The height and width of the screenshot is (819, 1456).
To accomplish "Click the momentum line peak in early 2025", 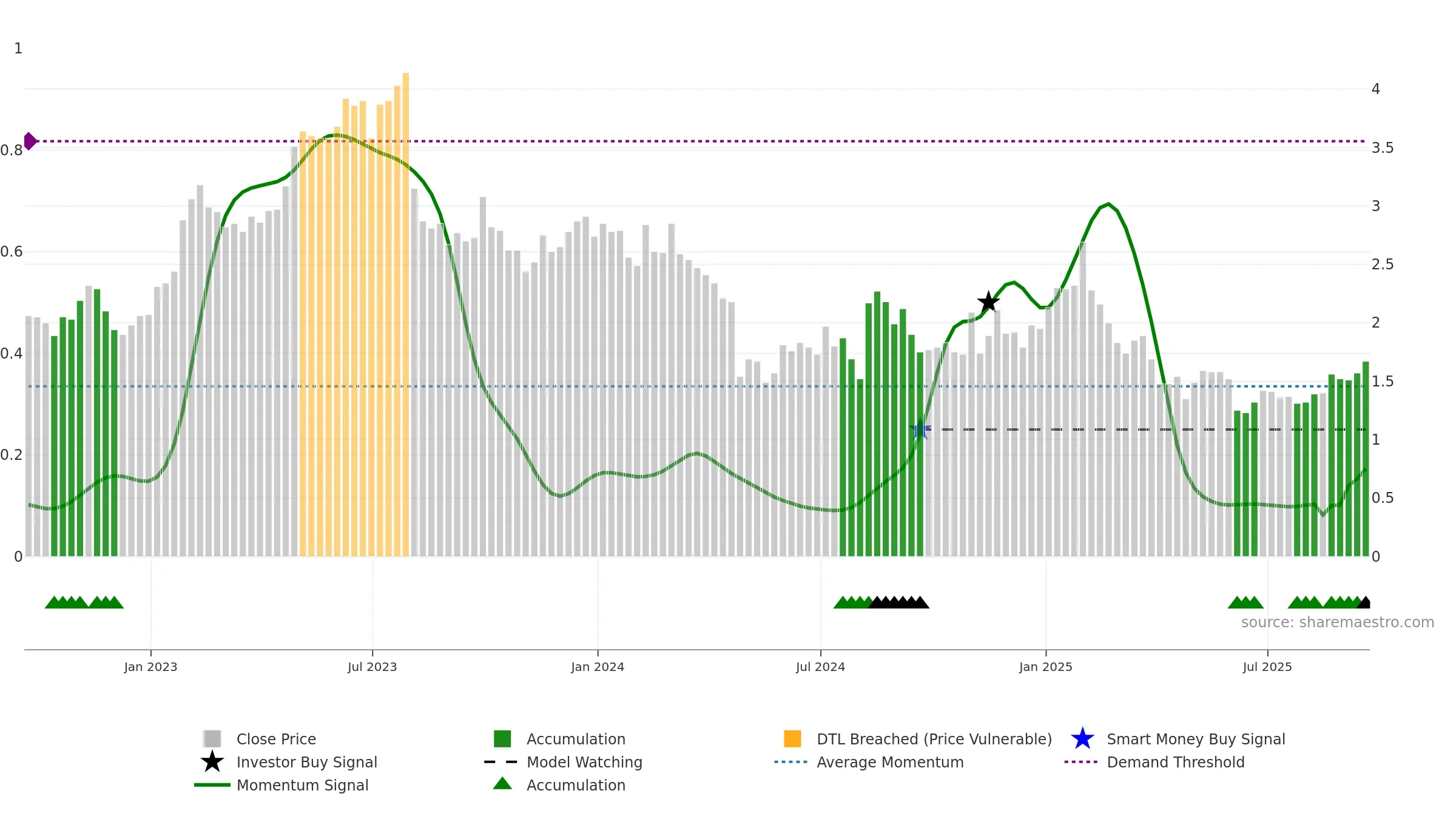I will click(1108, 204).
